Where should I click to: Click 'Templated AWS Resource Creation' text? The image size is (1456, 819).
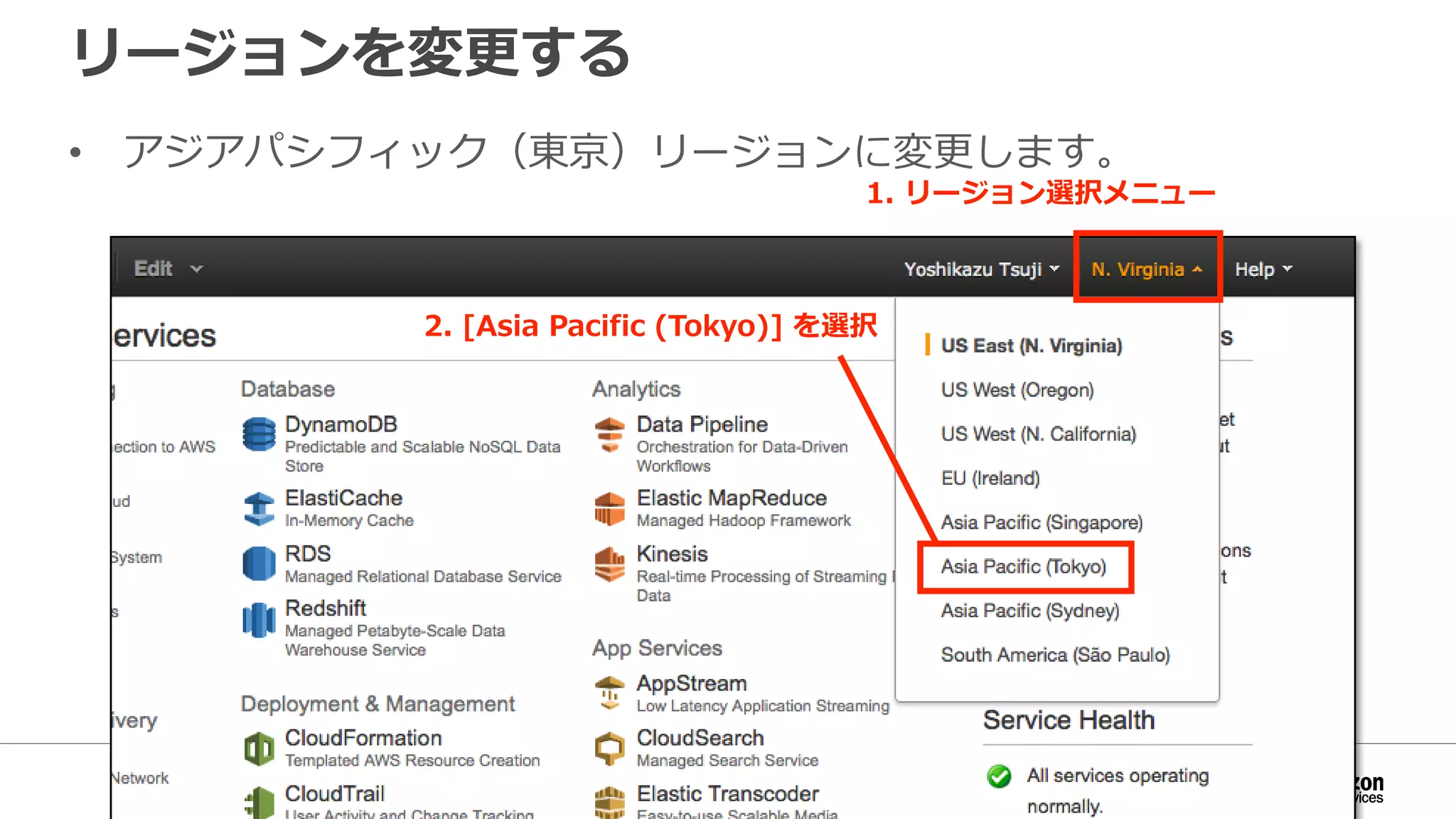point(412,761)
